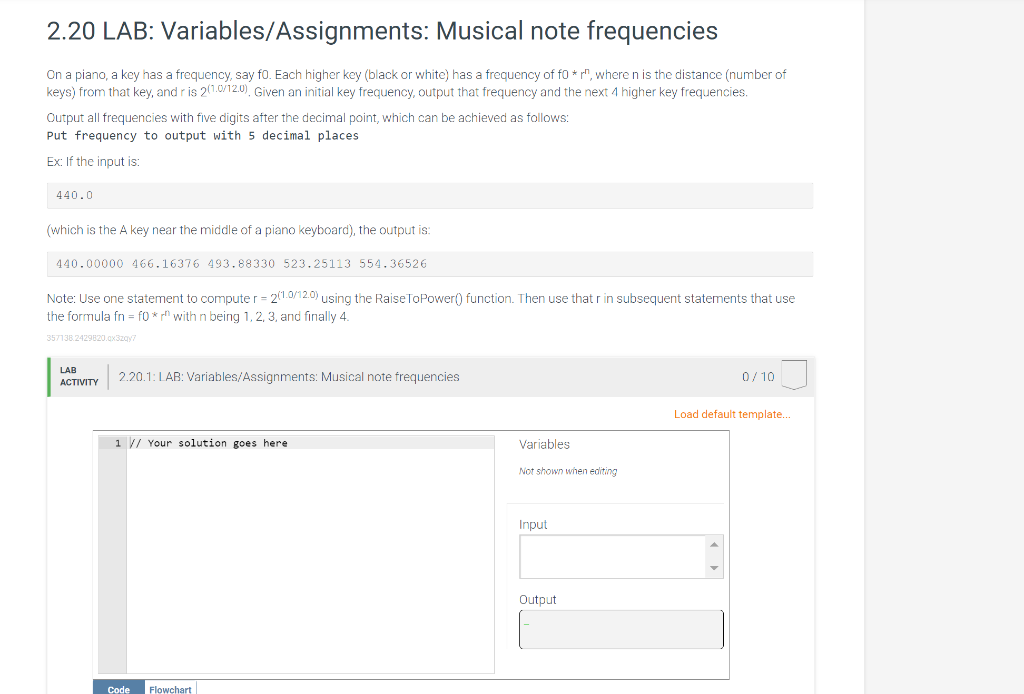This screenshot has height=694, width=1024.
Task: Select the Code tab
Action: (118, 689)
